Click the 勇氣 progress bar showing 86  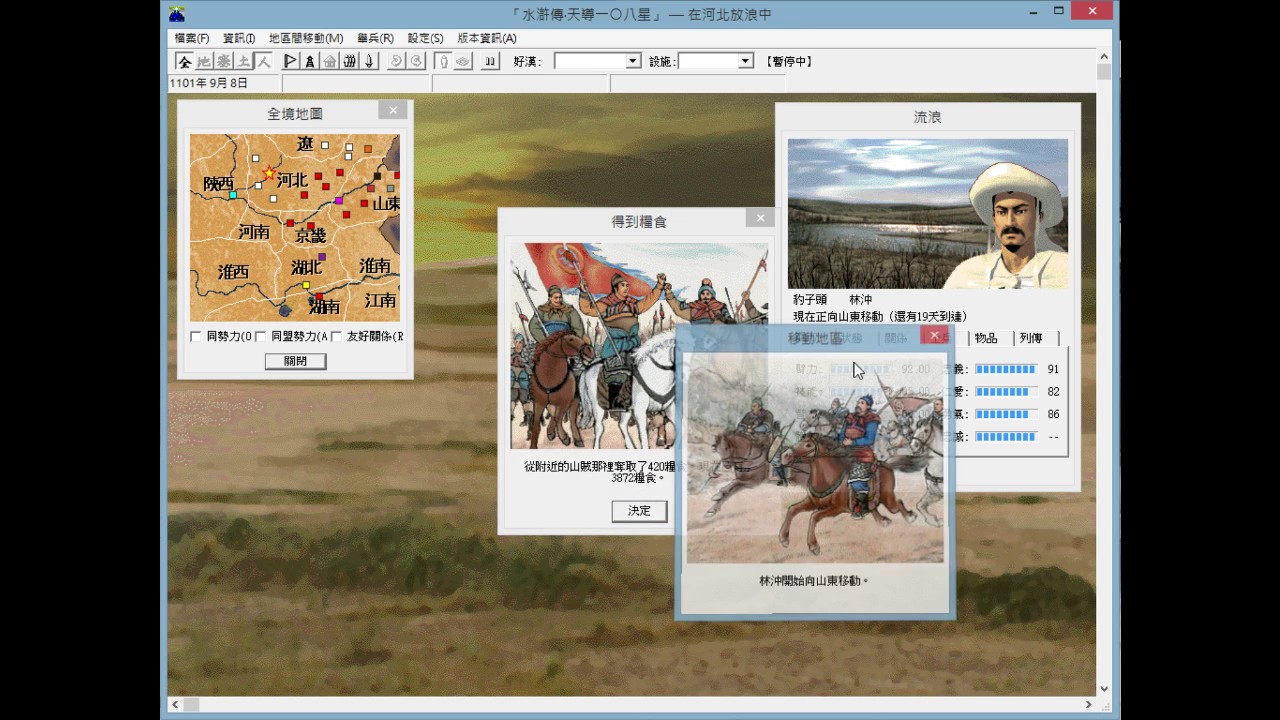point(1006,414)
